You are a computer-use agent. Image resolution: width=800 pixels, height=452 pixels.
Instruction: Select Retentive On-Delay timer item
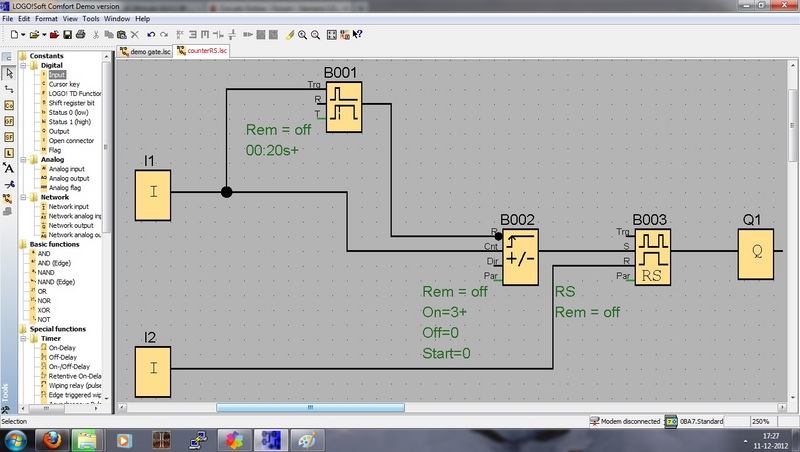[74, 376]
